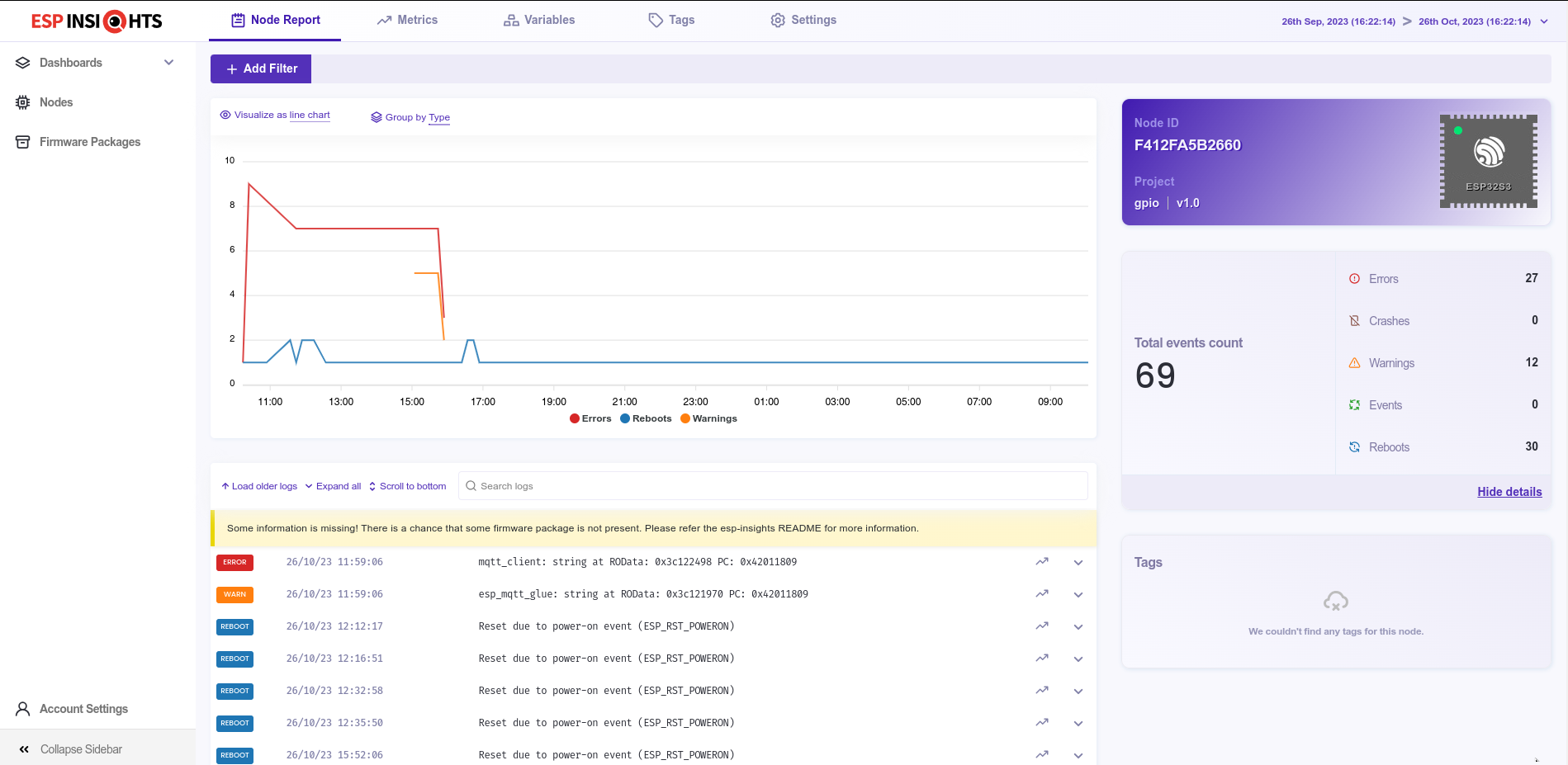Expand the mqtt_client error log row
This screenshot has width=1568, height=765.
pyautogui.click(x=1078, y=563)
